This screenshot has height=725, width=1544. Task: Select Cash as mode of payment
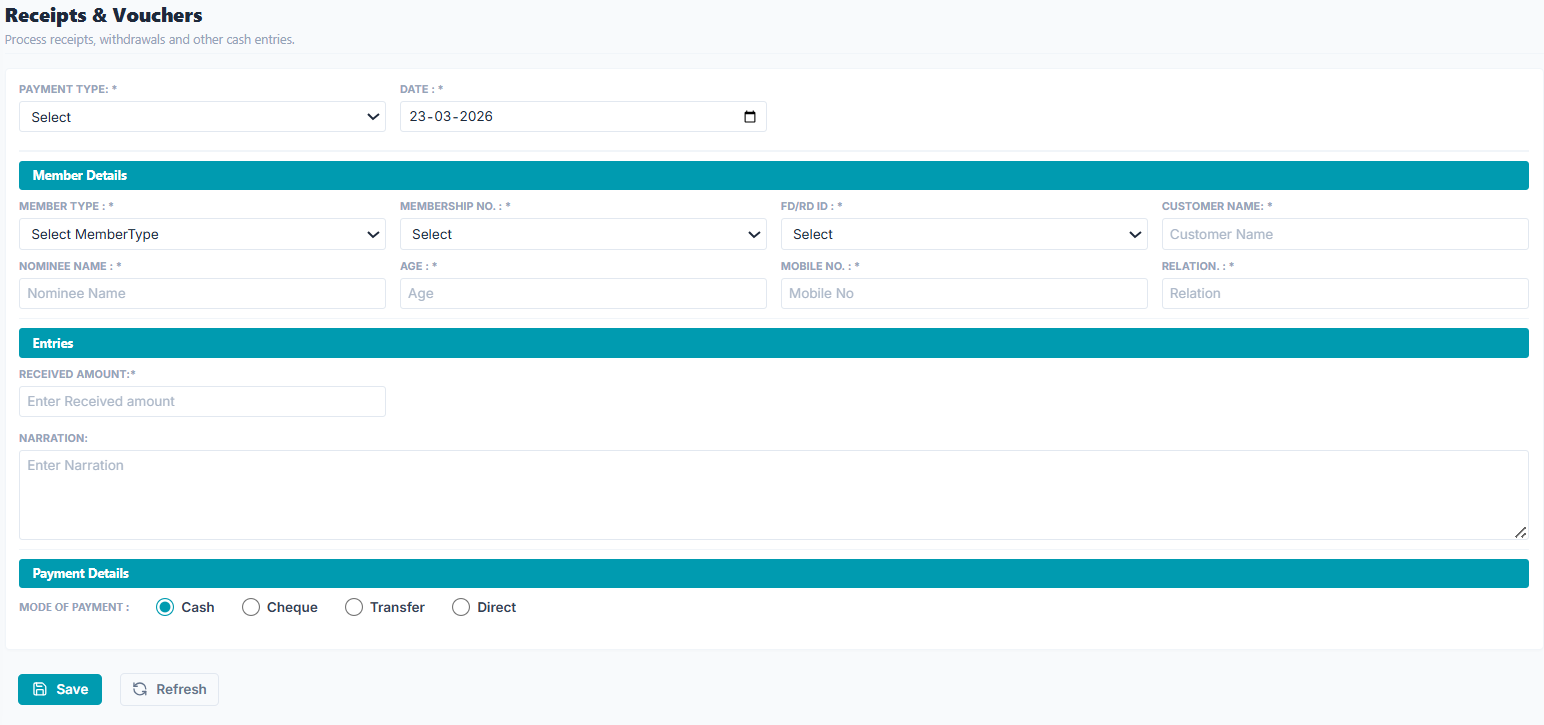(165, 607)
